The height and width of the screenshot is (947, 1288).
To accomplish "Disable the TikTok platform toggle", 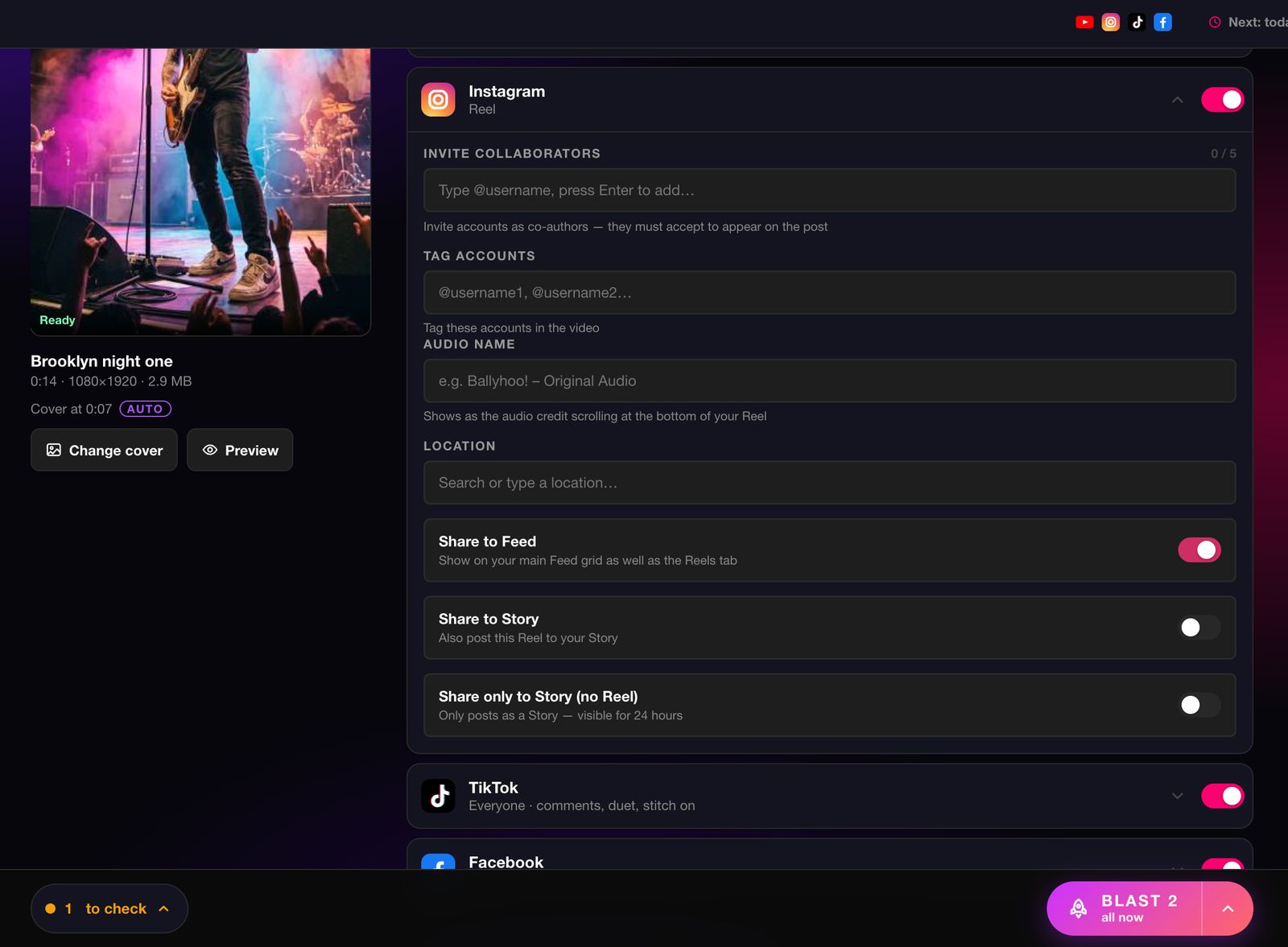I will coord(1222,796).
